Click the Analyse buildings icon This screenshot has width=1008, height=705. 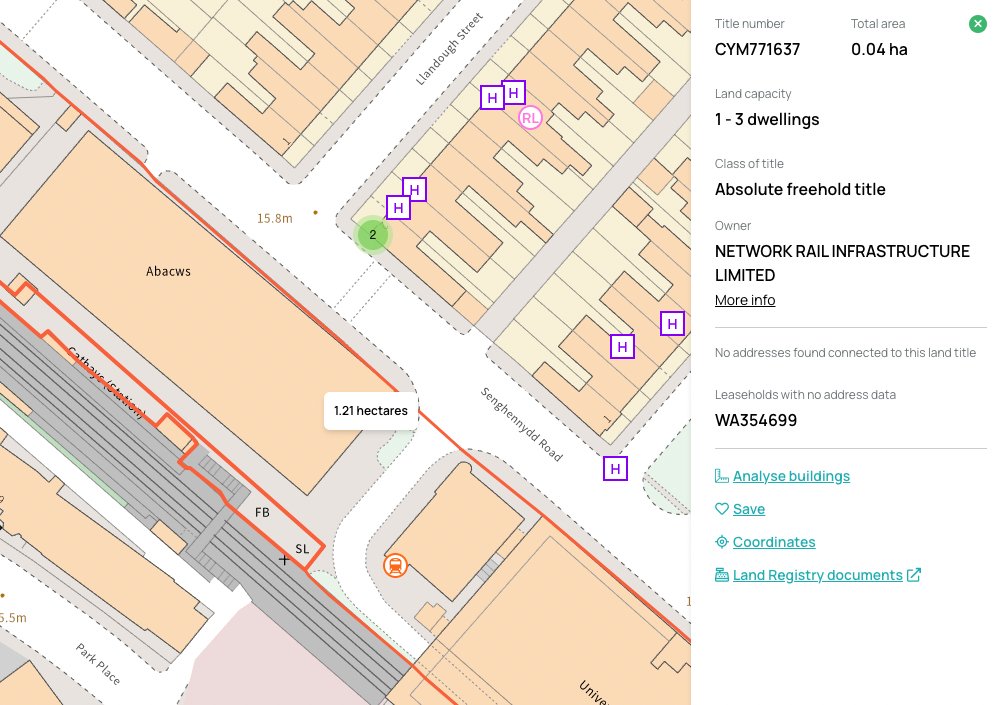[x=721, y=476]
